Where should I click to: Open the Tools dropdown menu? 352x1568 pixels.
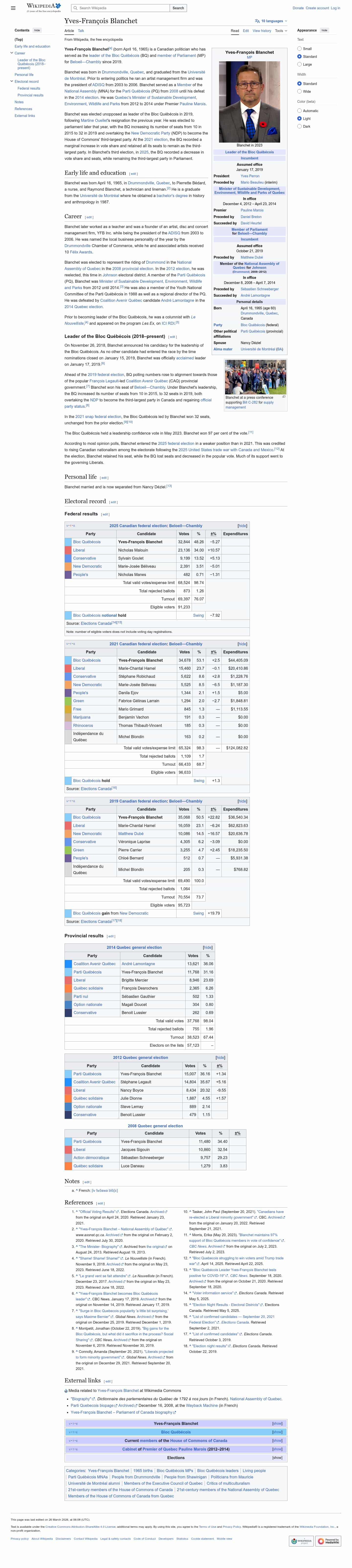(281, 31)
